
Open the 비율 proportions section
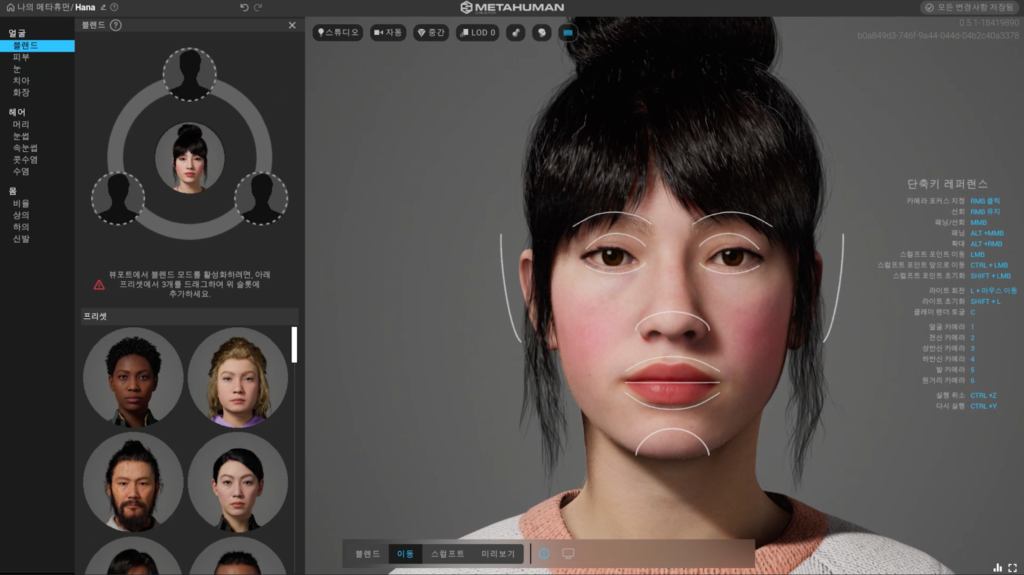coord(21,203)
